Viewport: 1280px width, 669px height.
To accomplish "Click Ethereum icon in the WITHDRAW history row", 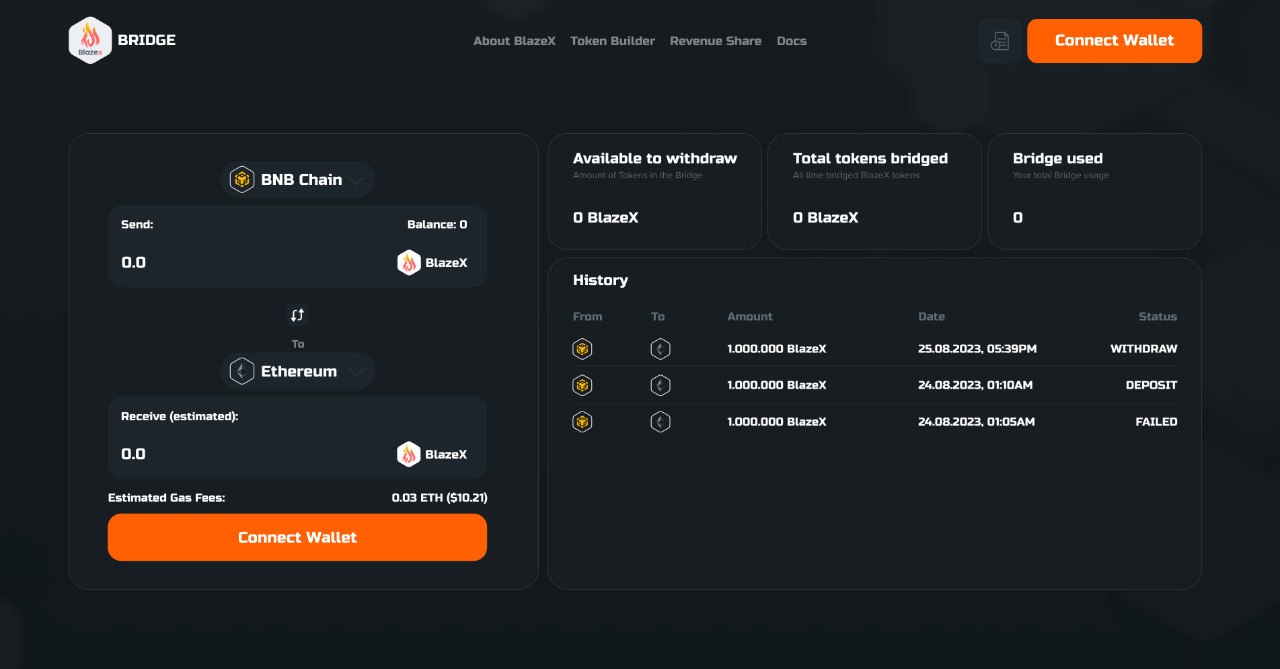I will pos(660,349).
